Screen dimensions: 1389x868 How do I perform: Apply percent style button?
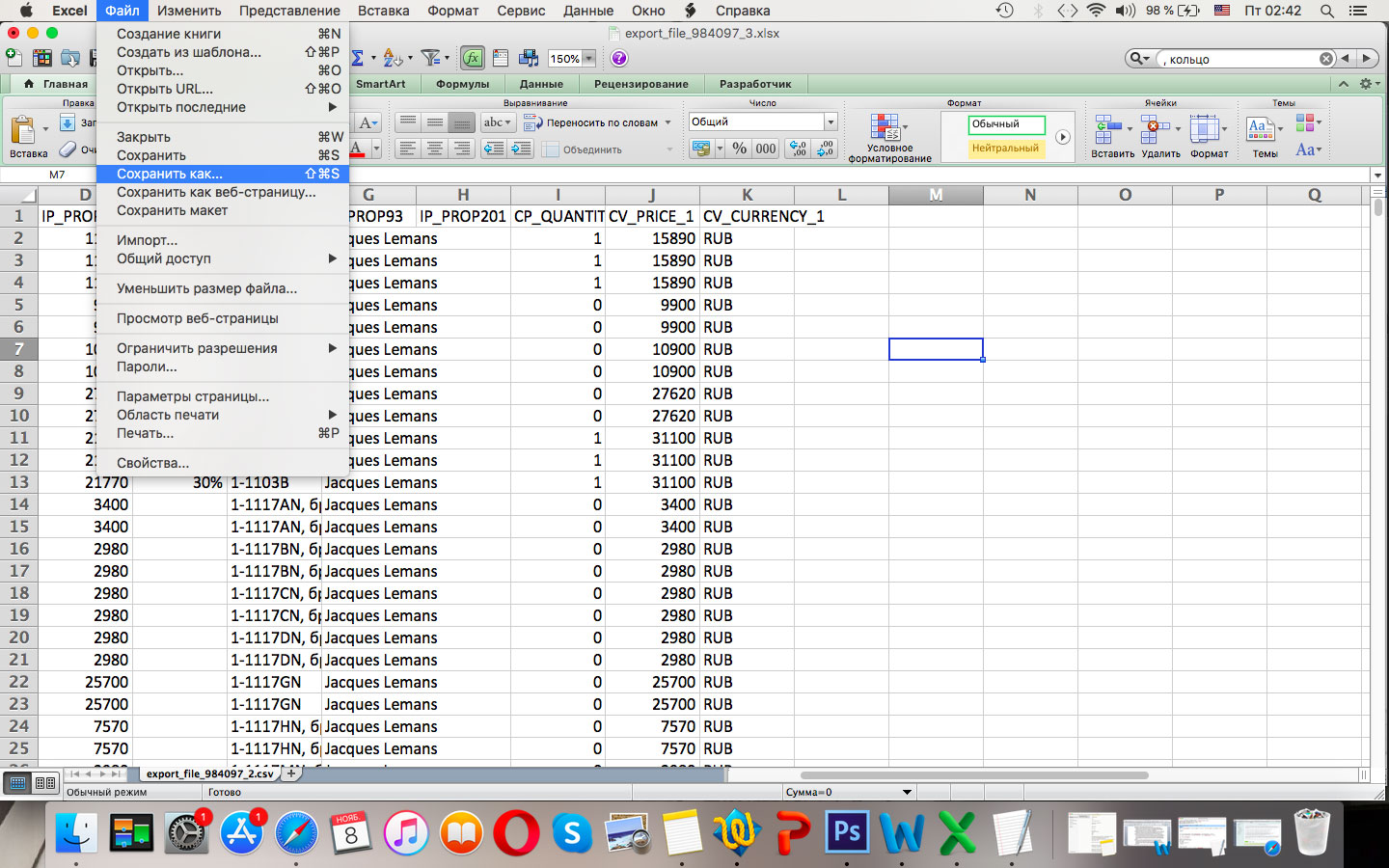coord(739,149)
